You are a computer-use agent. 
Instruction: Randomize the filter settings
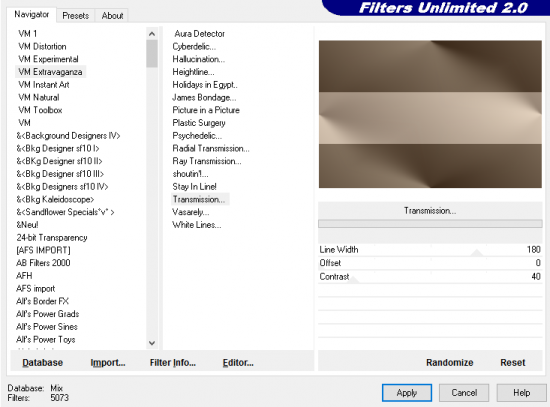tap(449, 362)
